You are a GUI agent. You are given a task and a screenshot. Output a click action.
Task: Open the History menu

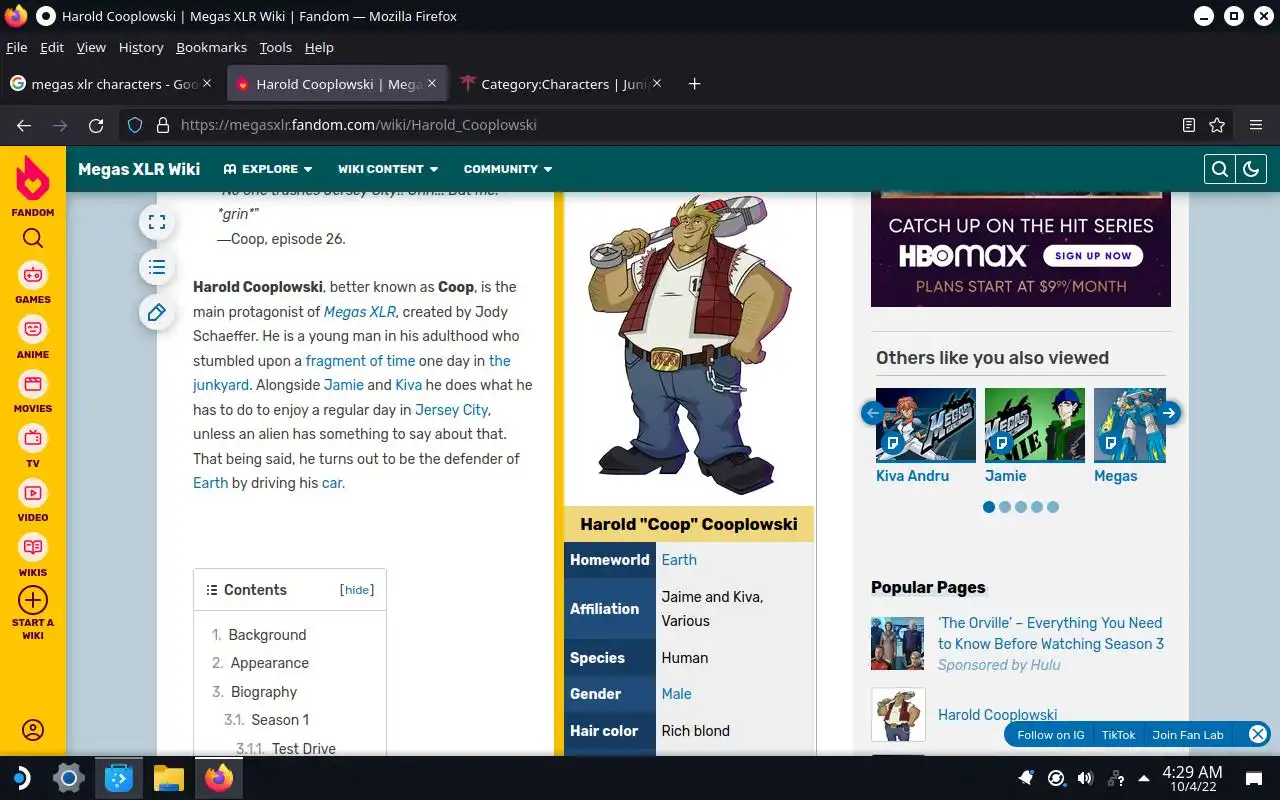[x=141, y=47]
